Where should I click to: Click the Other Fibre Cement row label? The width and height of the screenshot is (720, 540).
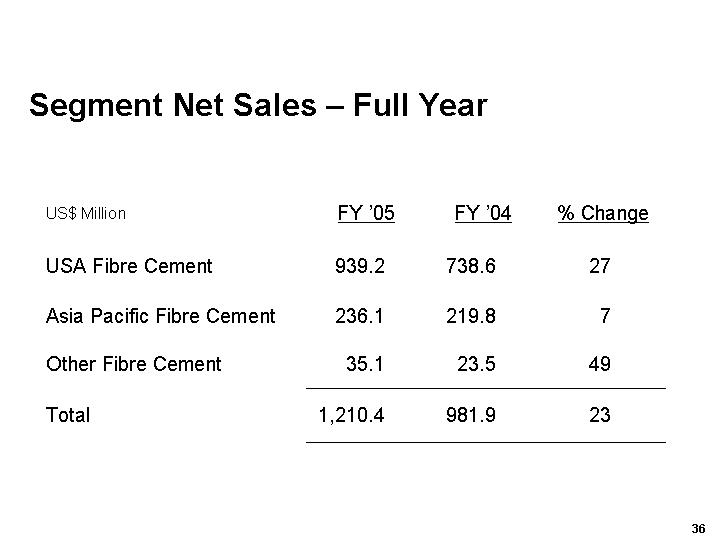133,364
